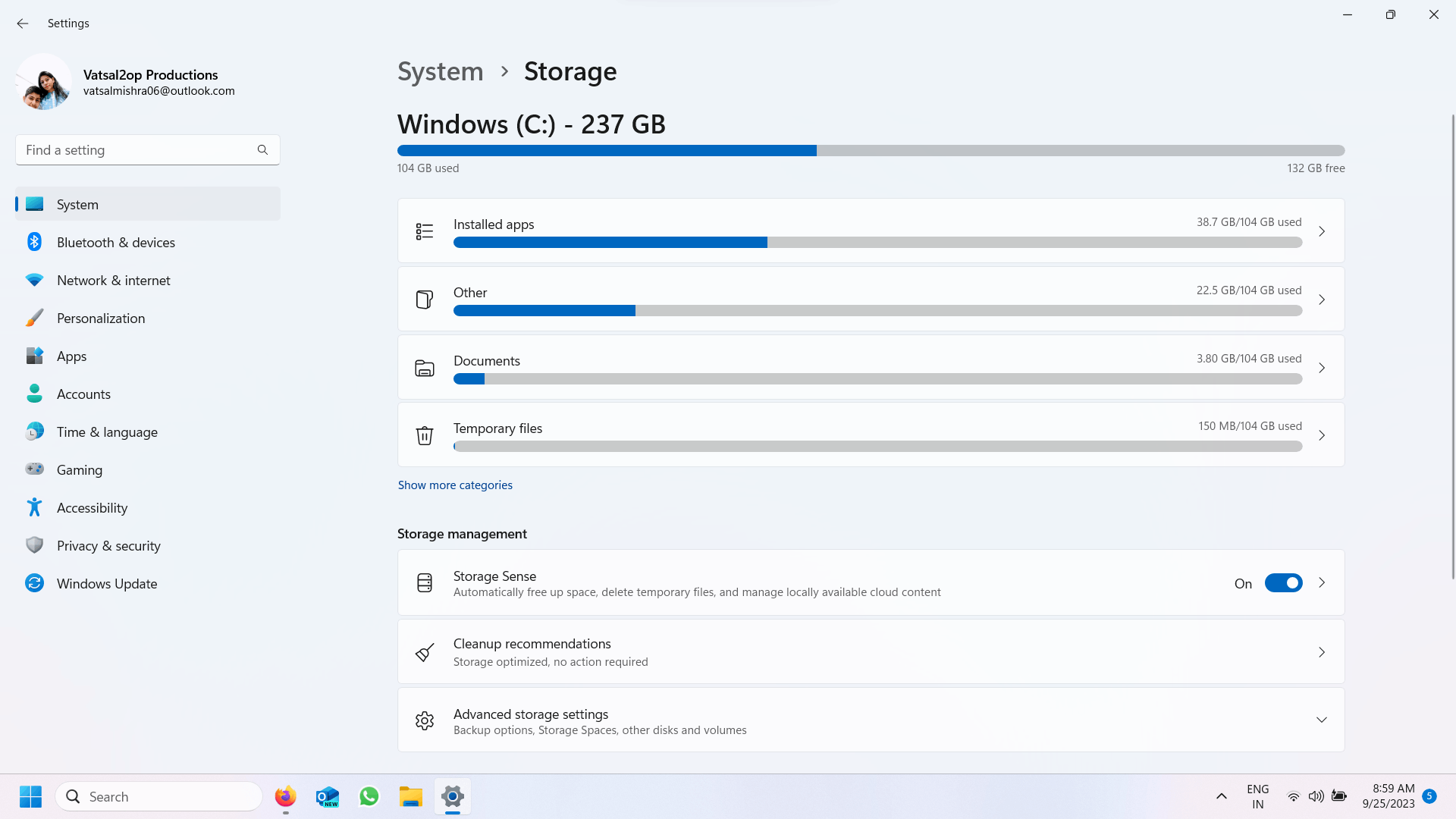The width and height of the screenshot is (1456, 819).
Task: Click Show more categories link
Action: click(x=455, y=485)
